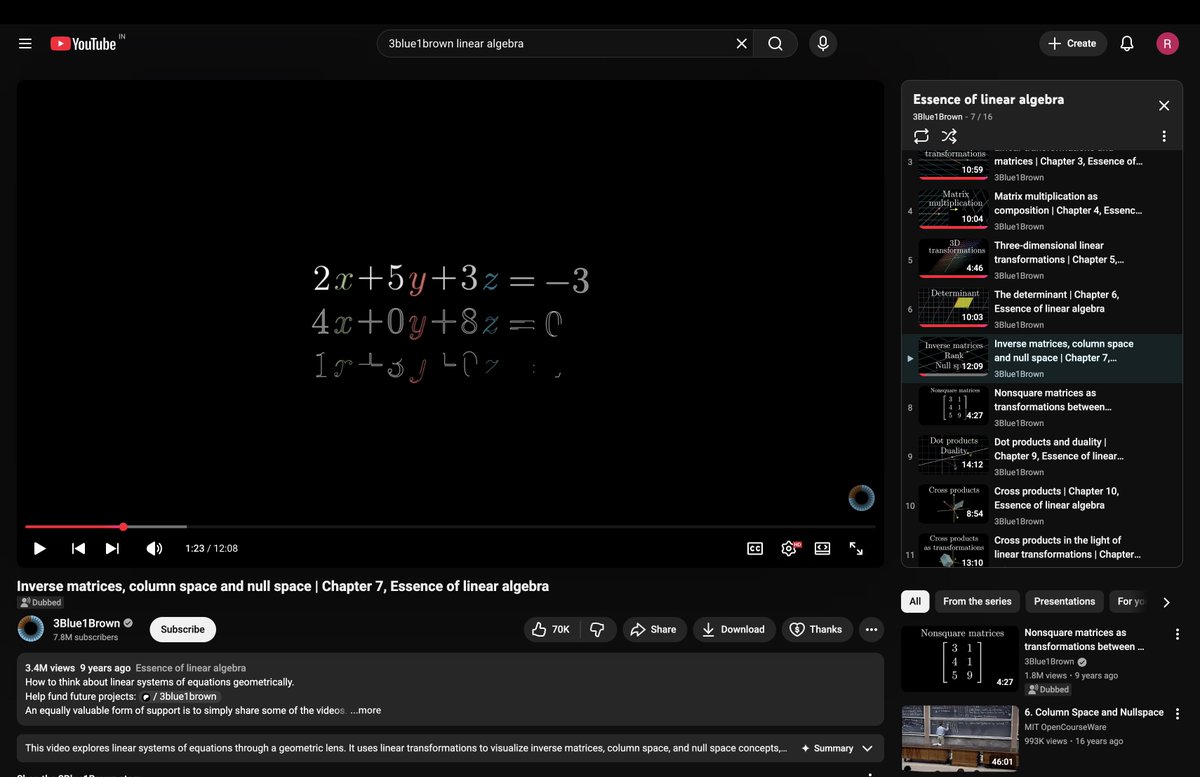
Task: Select From the series chip
Action: pyautogui.click(x=977, y=601)
